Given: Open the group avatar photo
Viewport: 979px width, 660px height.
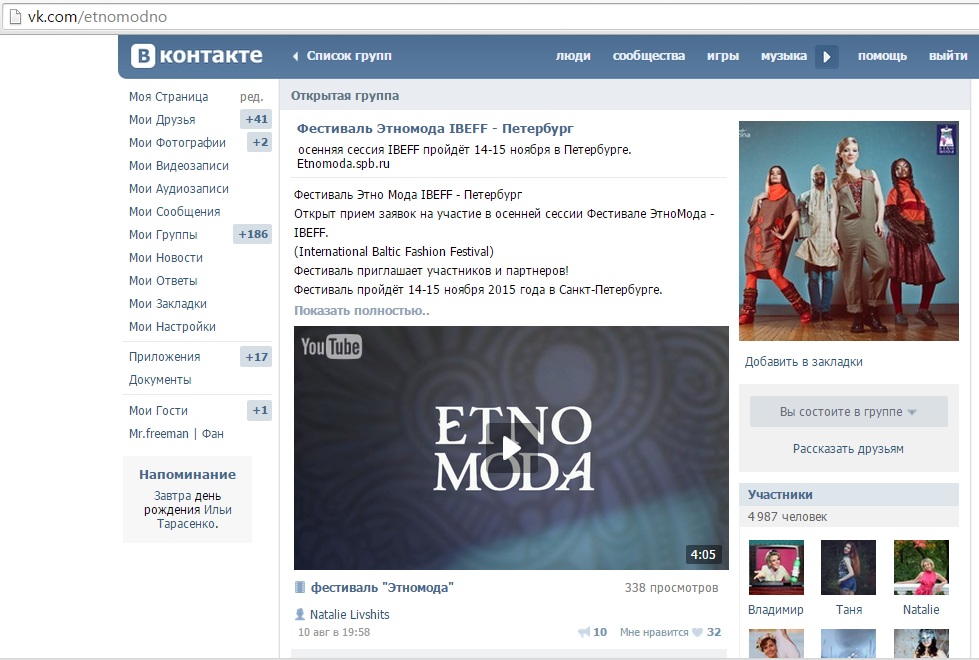Looking at the screenshot, I should (x=849, y=230).
